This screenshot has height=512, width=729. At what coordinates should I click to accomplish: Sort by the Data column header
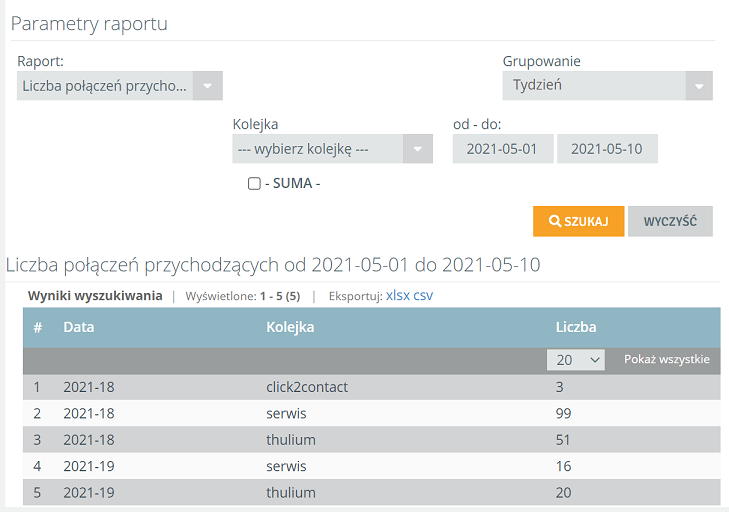click(79, 327)
